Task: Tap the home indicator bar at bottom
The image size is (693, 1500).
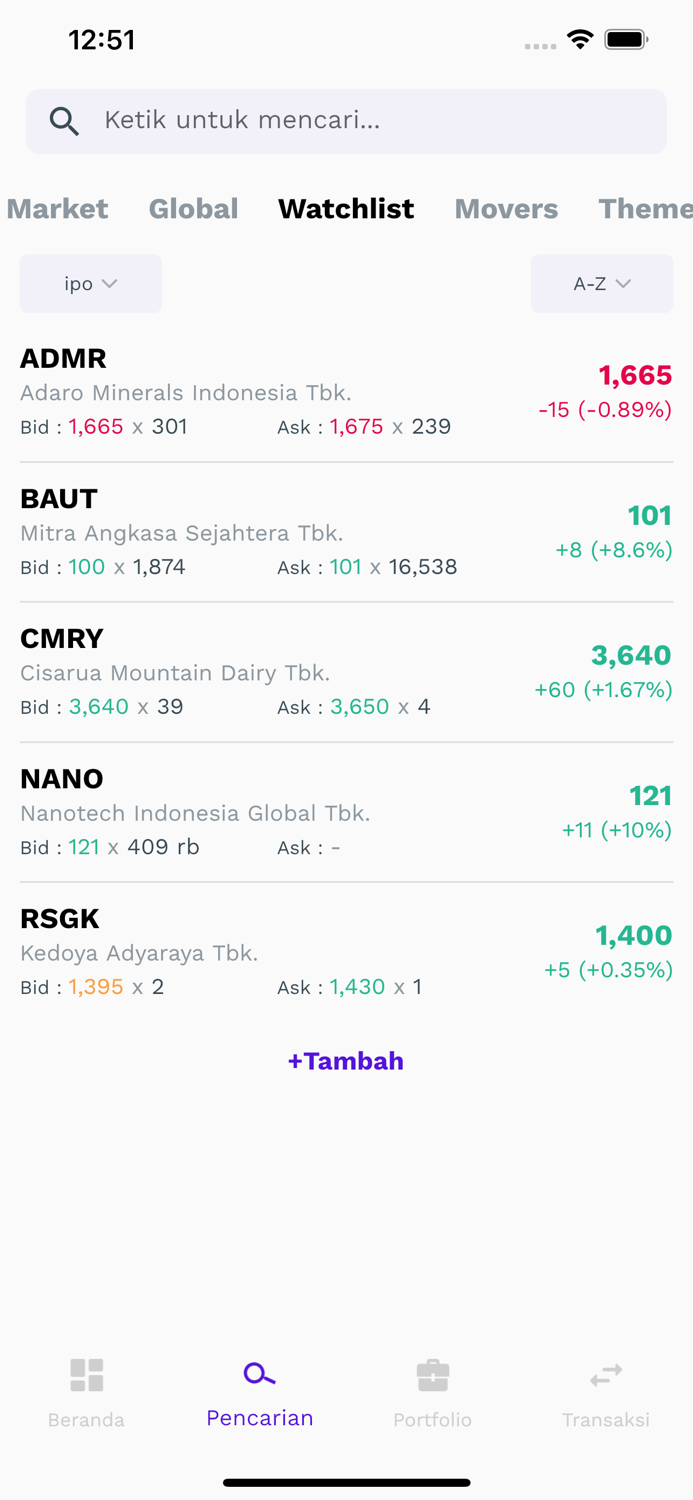Action: pos(346,1483)
